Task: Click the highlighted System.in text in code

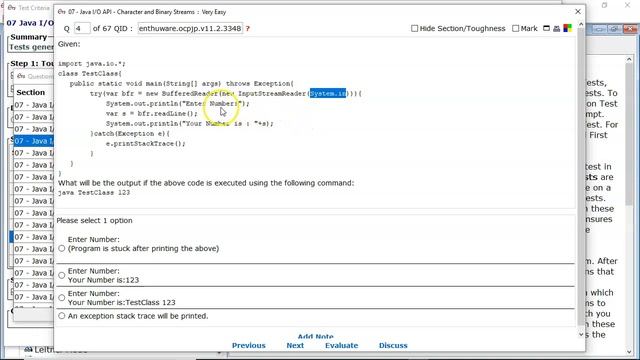Action: tap(328, 93)
